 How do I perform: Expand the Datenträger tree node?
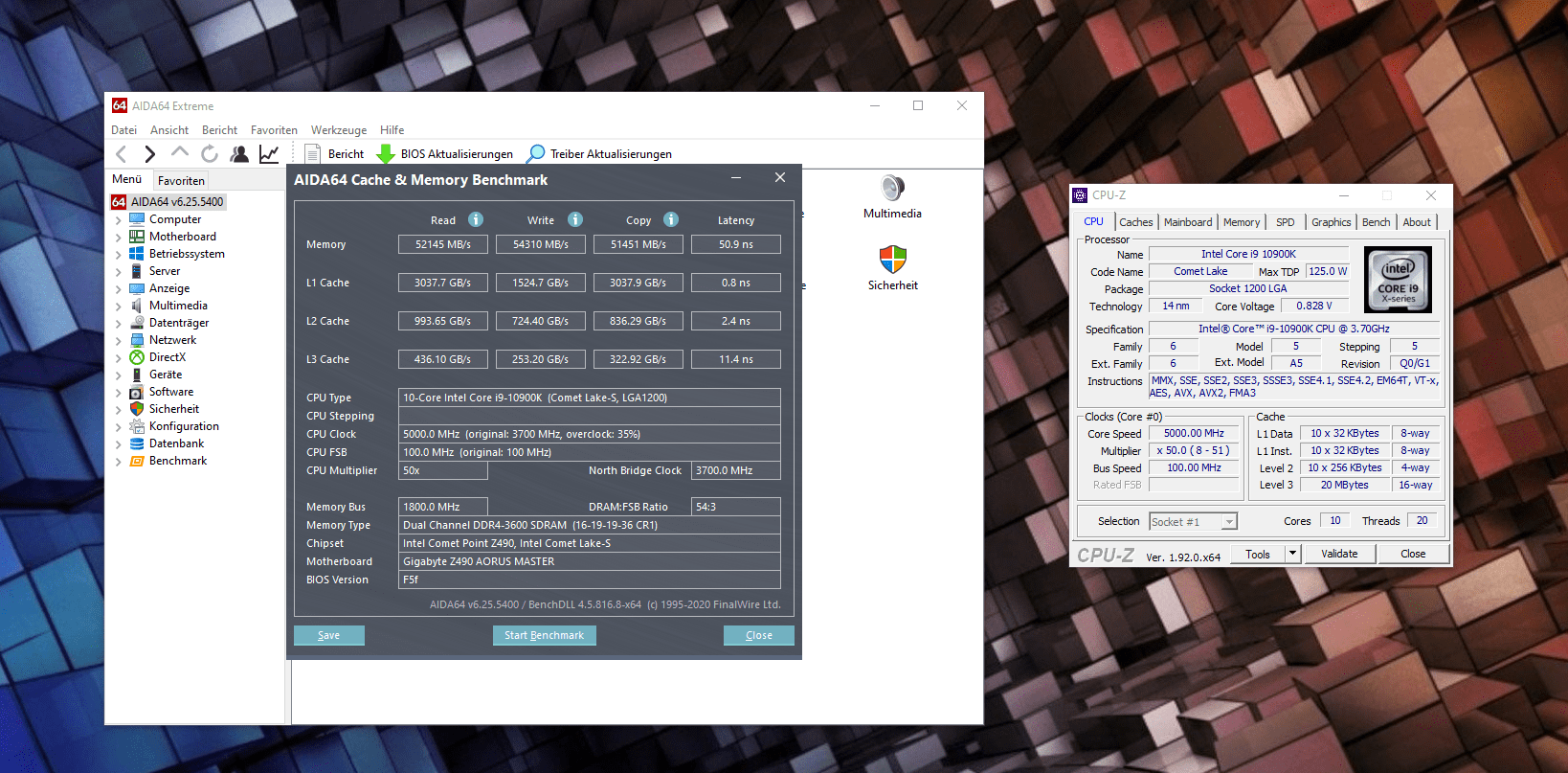tap(119, 324)
